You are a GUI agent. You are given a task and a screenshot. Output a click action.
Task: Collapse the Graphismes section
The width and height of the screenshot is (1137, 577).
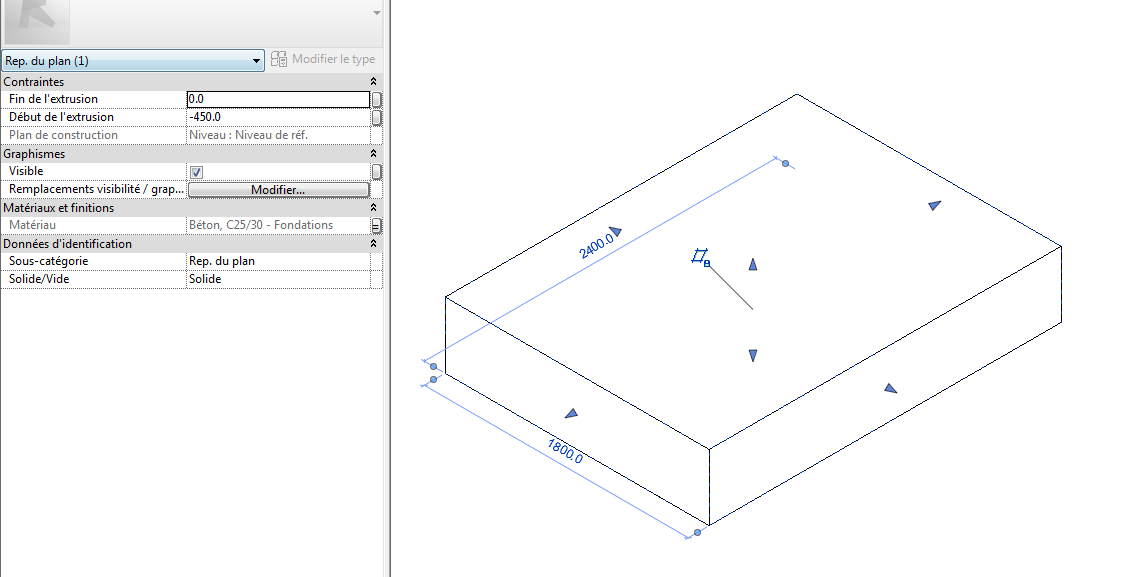373,154
